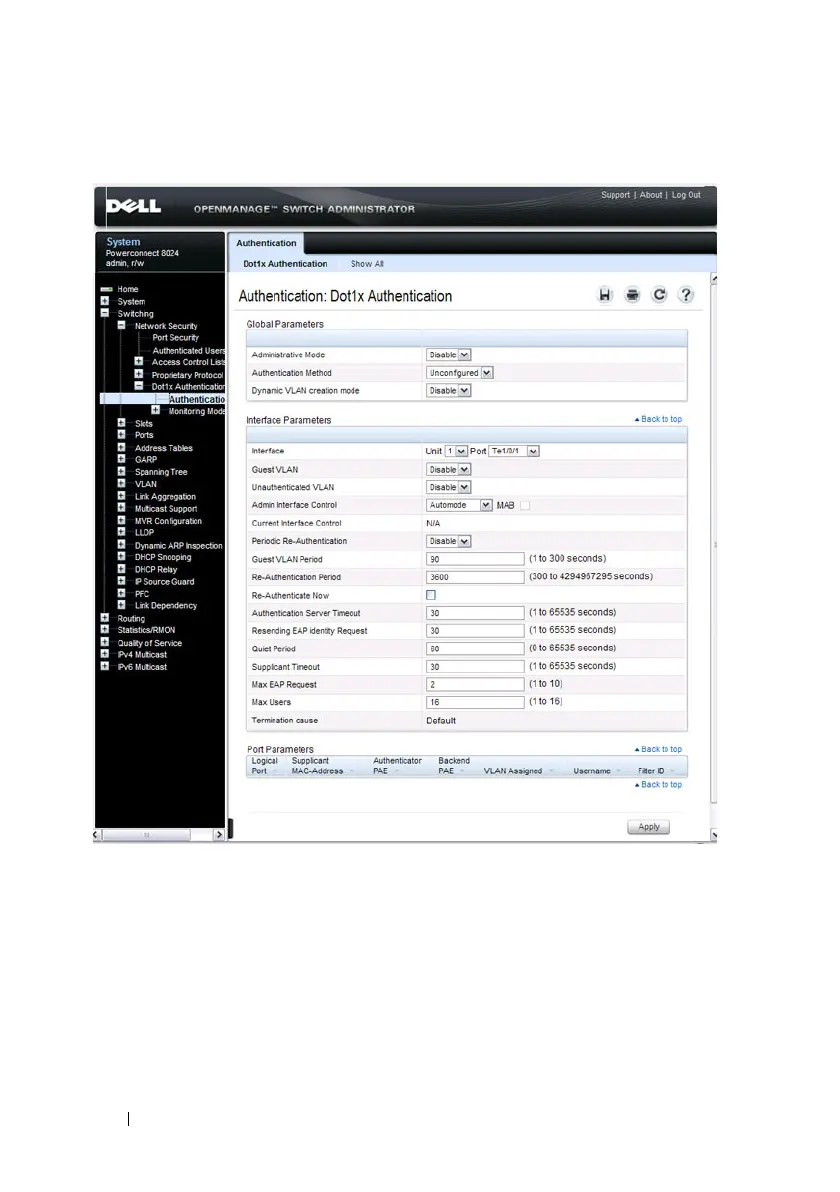The image size is (840, 1192).
Task: Expand the Quality of Service node
Action: click(x=105, y=642)
